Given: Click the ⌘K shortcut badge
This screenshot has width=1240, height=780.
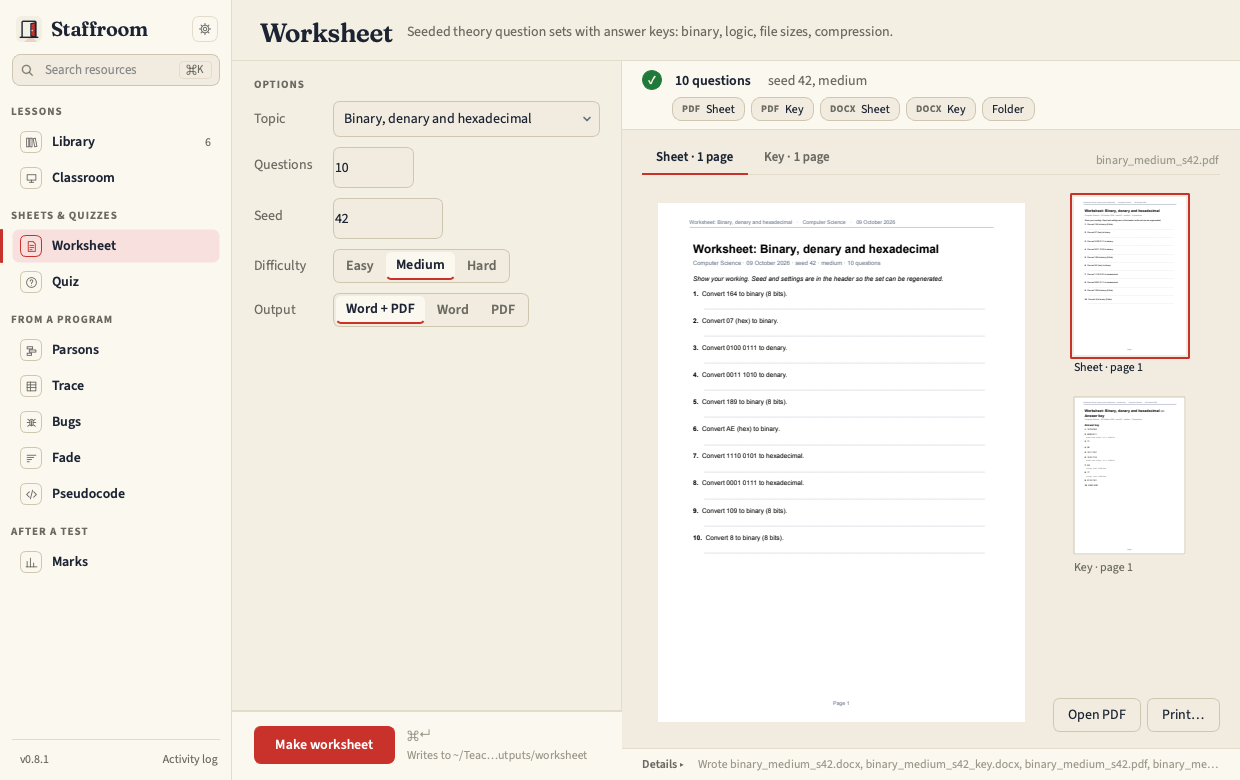Looking at the screenshot, I should coord(195,70).
